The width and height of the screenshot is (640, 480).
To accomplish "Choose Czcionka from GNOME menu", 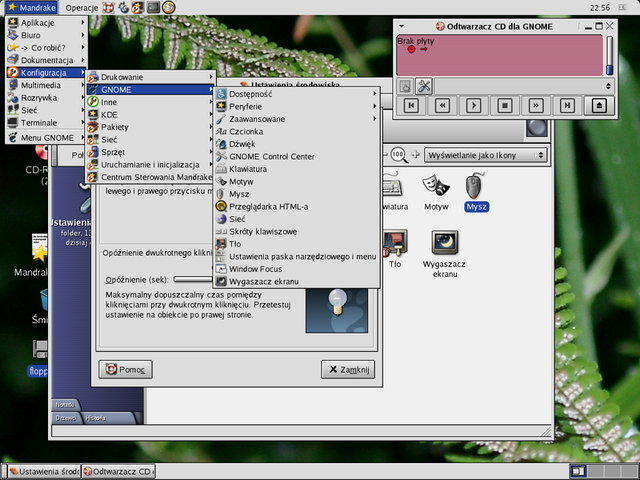I will (296, 131).
